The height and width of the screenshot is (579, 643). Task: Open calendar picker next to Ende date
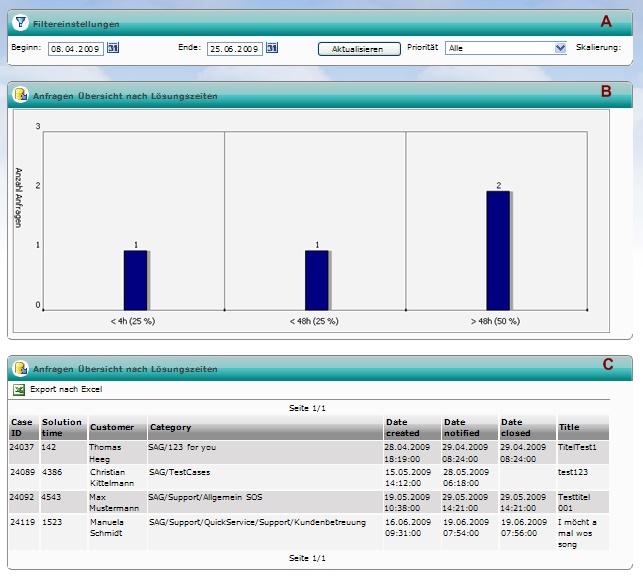[x=271, y=48]
